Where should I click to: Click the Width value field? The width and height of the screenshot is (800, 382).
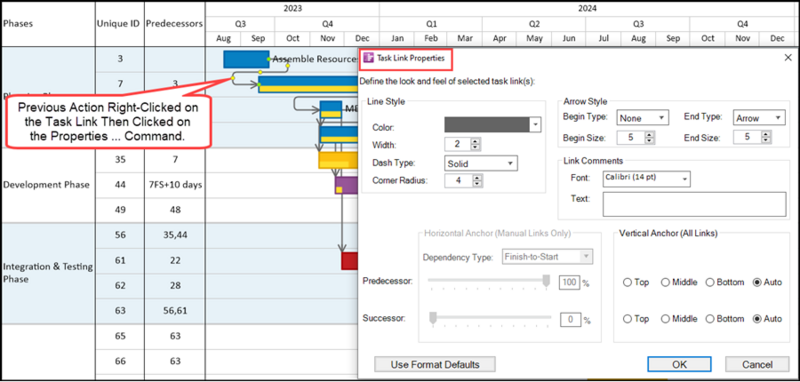coord(458,144)
